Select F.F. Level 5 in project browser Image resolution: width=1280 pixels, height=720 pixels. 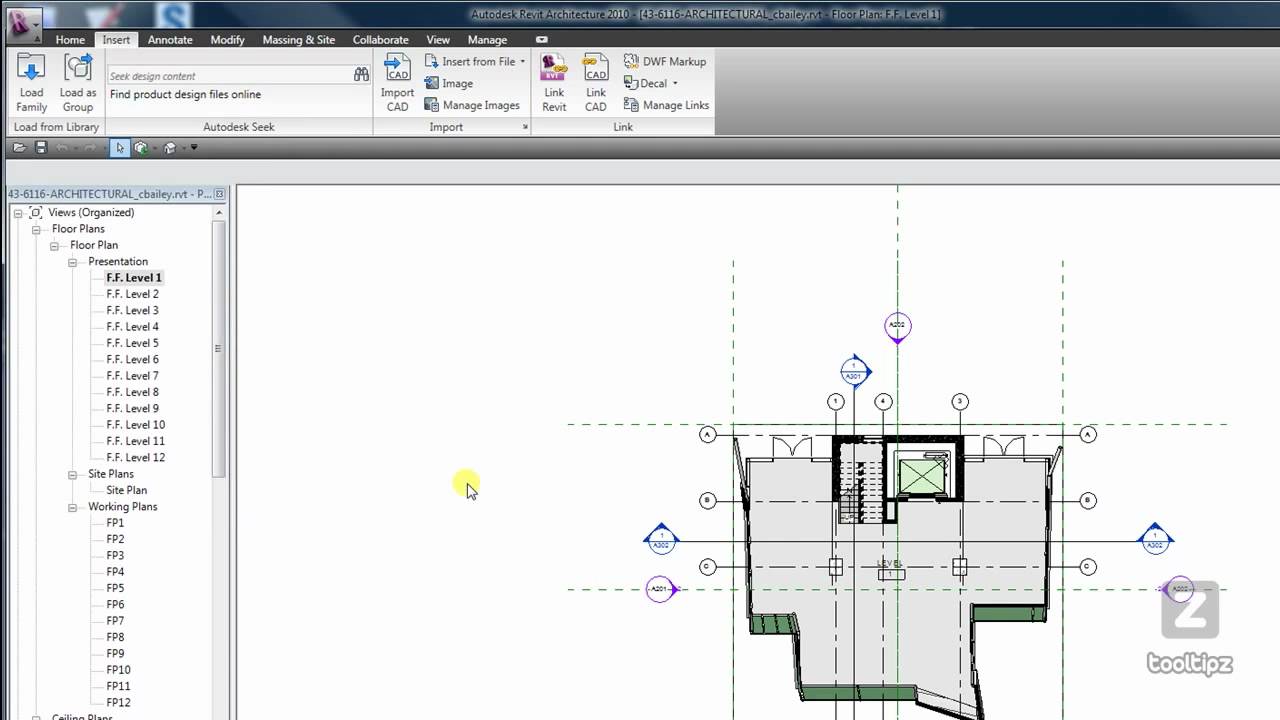coord(132,343)
